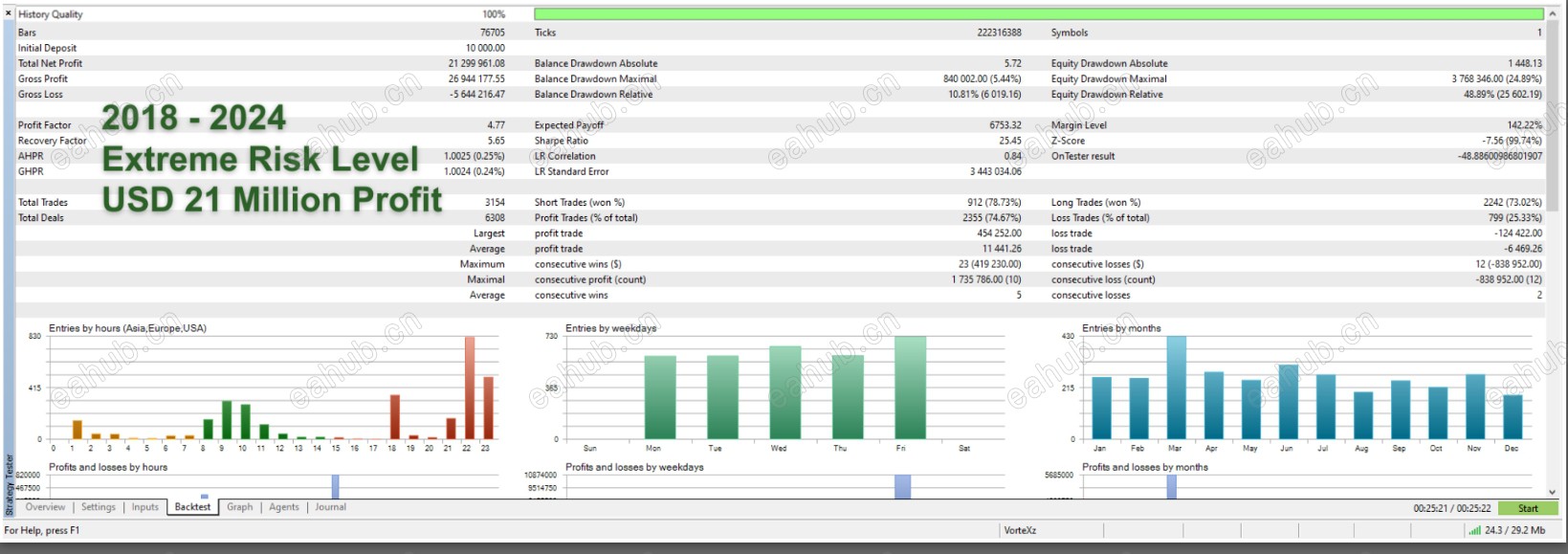Switch to the Settings tab
The height and width of the screenshot is (554, 1568).
(98, 507)
